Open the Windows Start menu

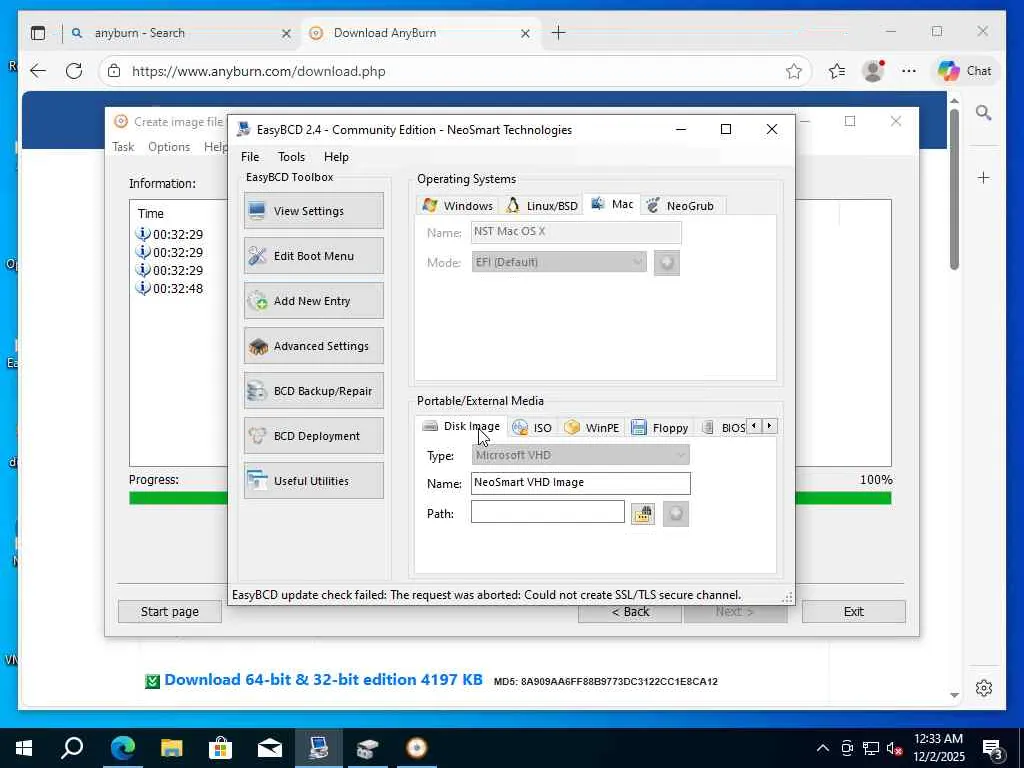click(x=24, y=748)
